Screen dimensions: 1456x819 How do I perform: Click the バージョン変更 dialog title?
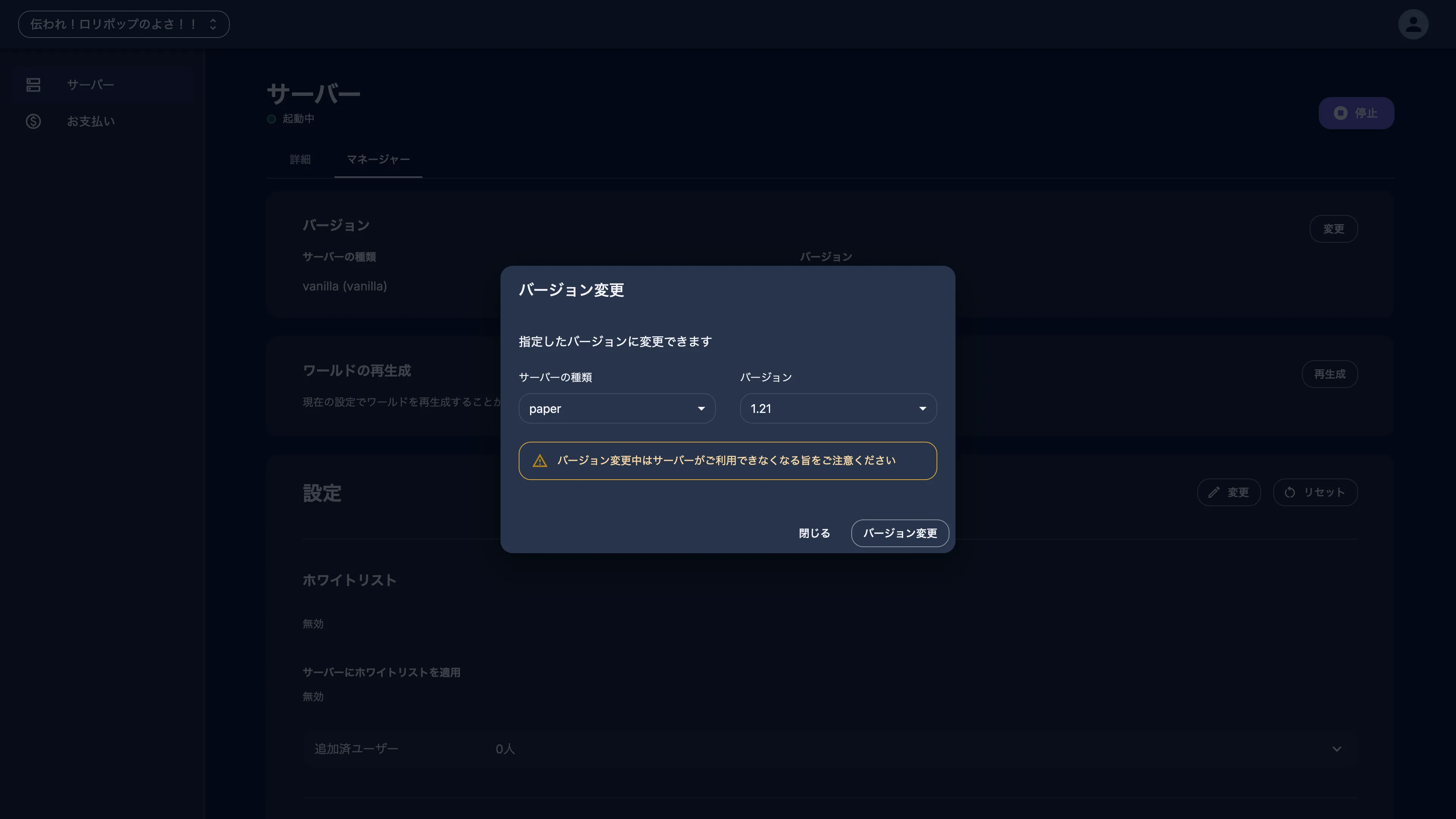[571, 290]
